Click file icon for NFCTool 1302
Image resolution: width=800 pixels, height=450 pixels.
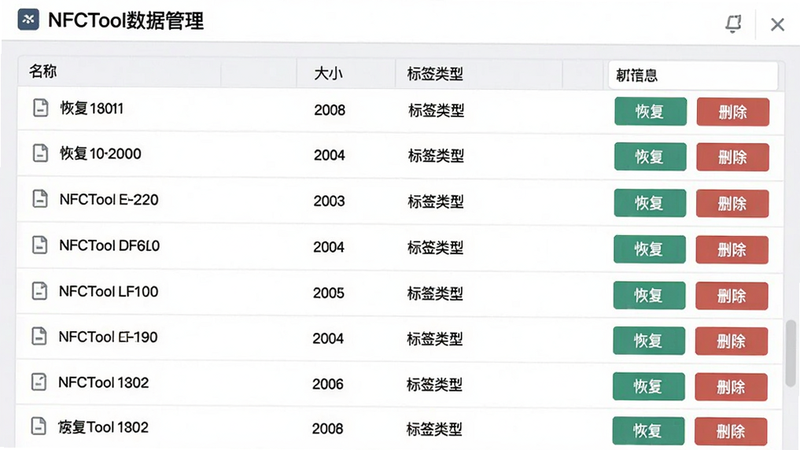pos(39,382)
